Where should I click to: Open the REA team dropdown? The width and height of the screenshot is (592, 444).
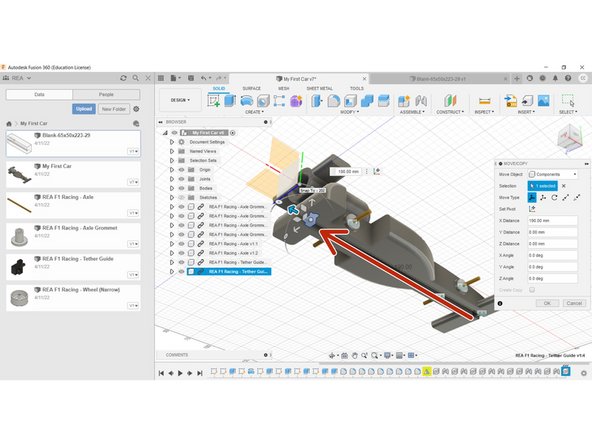tap(17, 78)
